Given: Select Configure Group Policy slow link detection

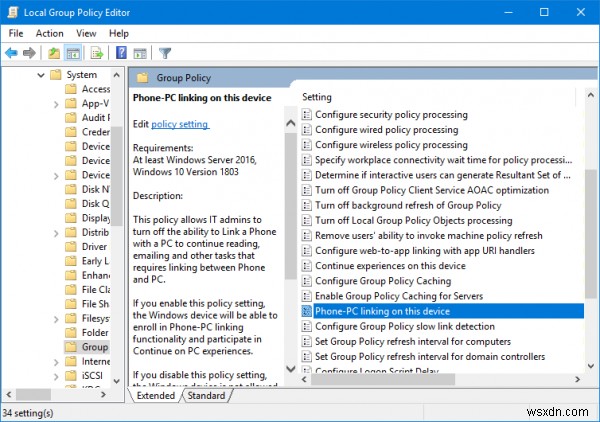Looking at the screenshot, I should coord(405,326).
